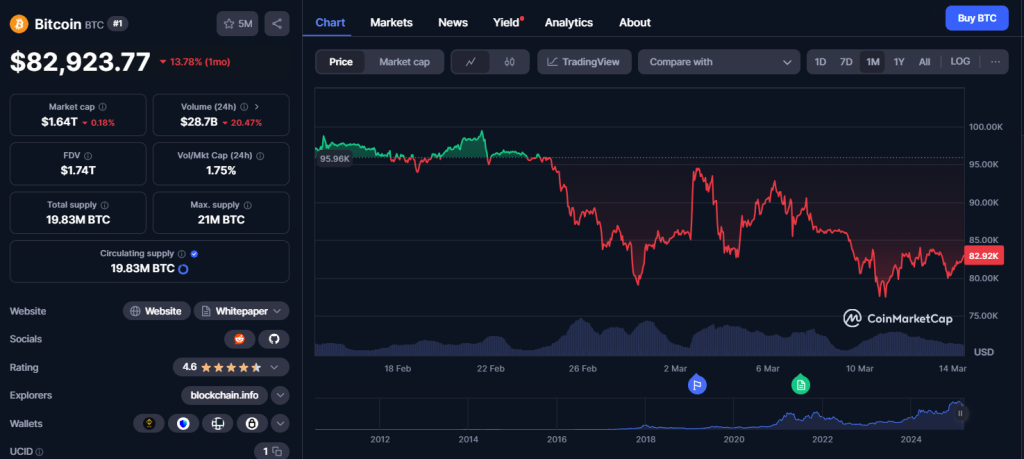This screenshot has width=1024, height=459.
Task: Set chart range to 1M
Action: tap(872, 62)
